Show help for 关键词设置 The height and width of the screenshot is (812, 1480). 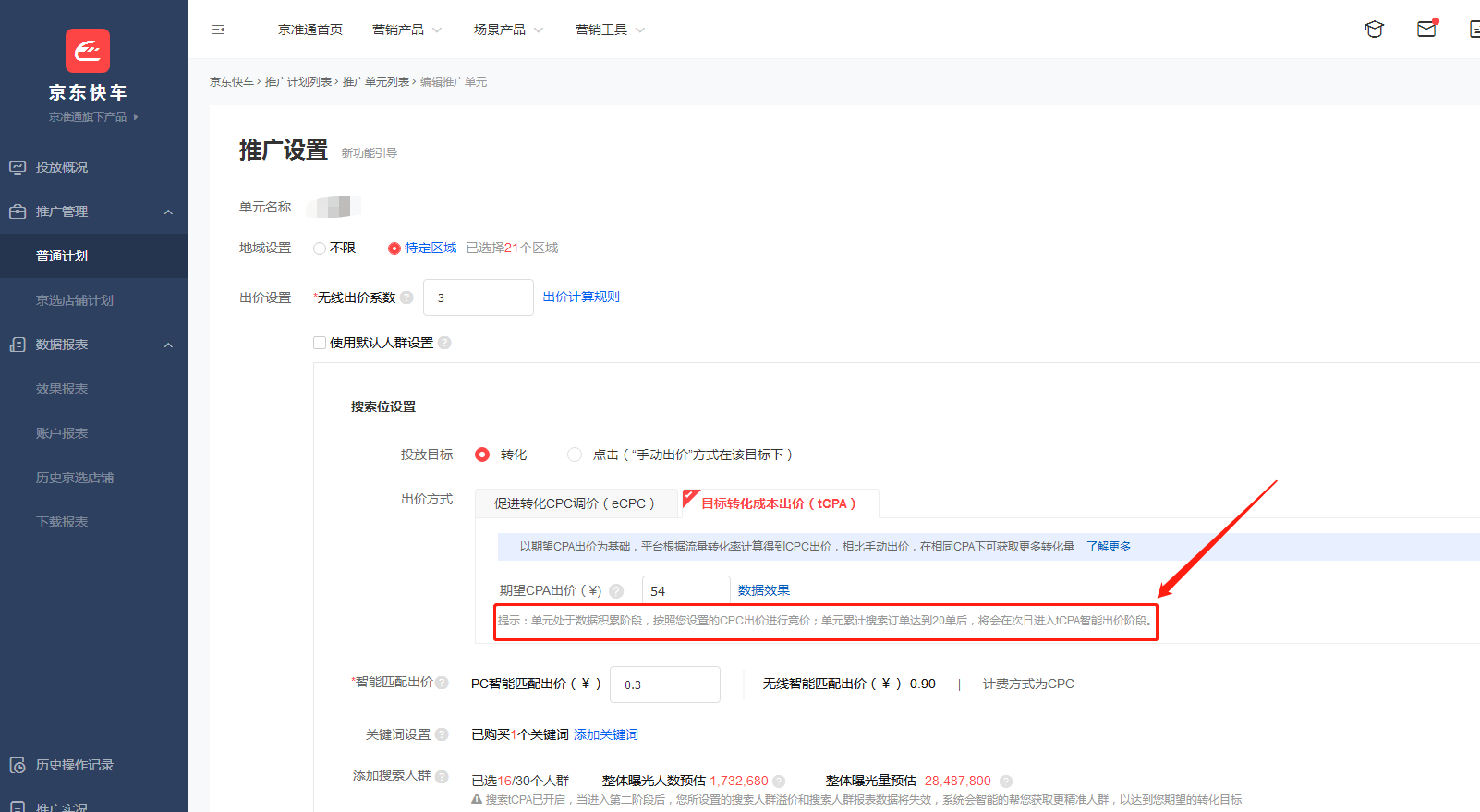point(442,734)
